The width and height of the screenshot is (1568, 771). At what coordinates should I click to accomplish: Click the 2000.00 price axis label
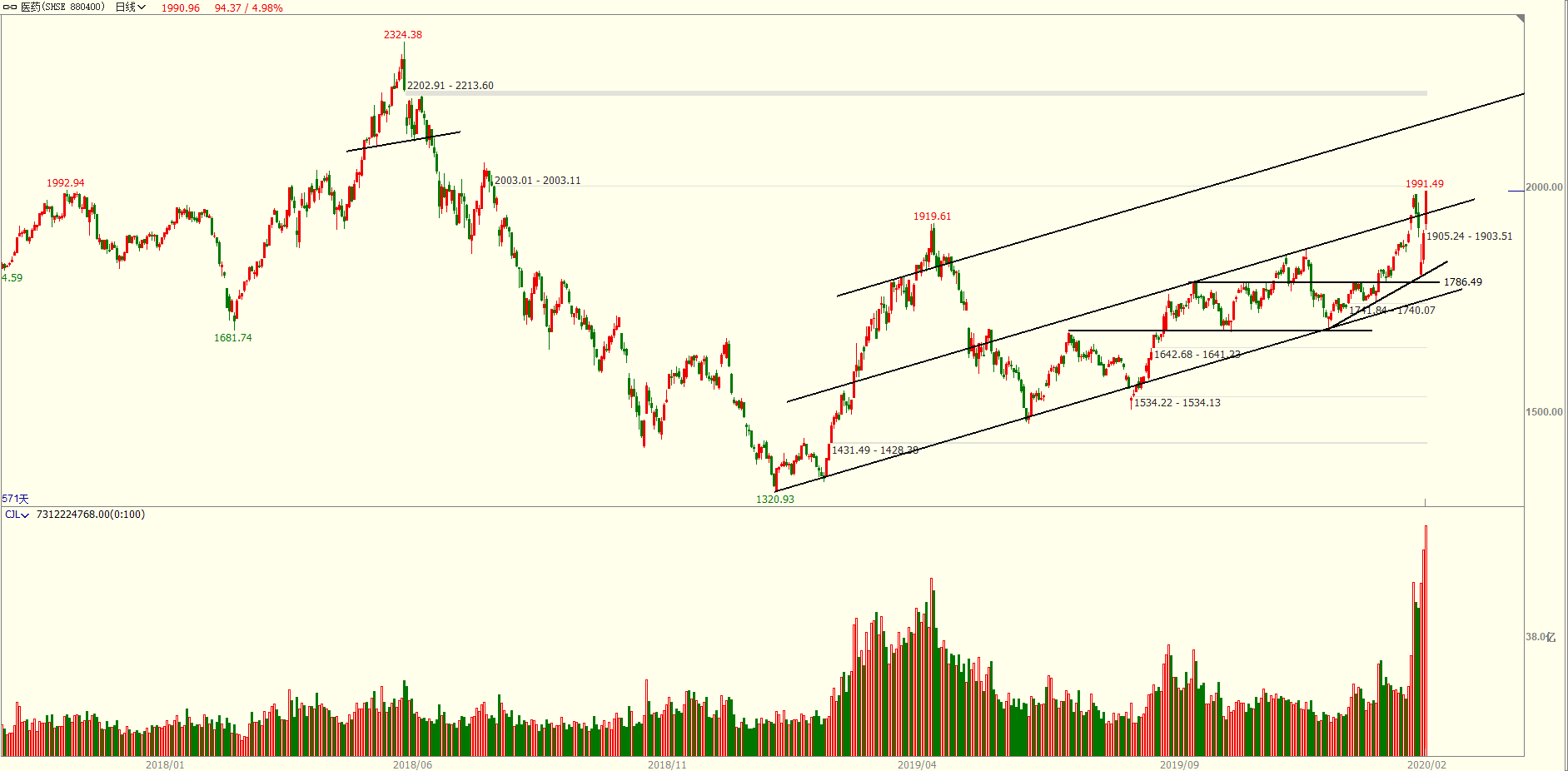[1545, 187]
